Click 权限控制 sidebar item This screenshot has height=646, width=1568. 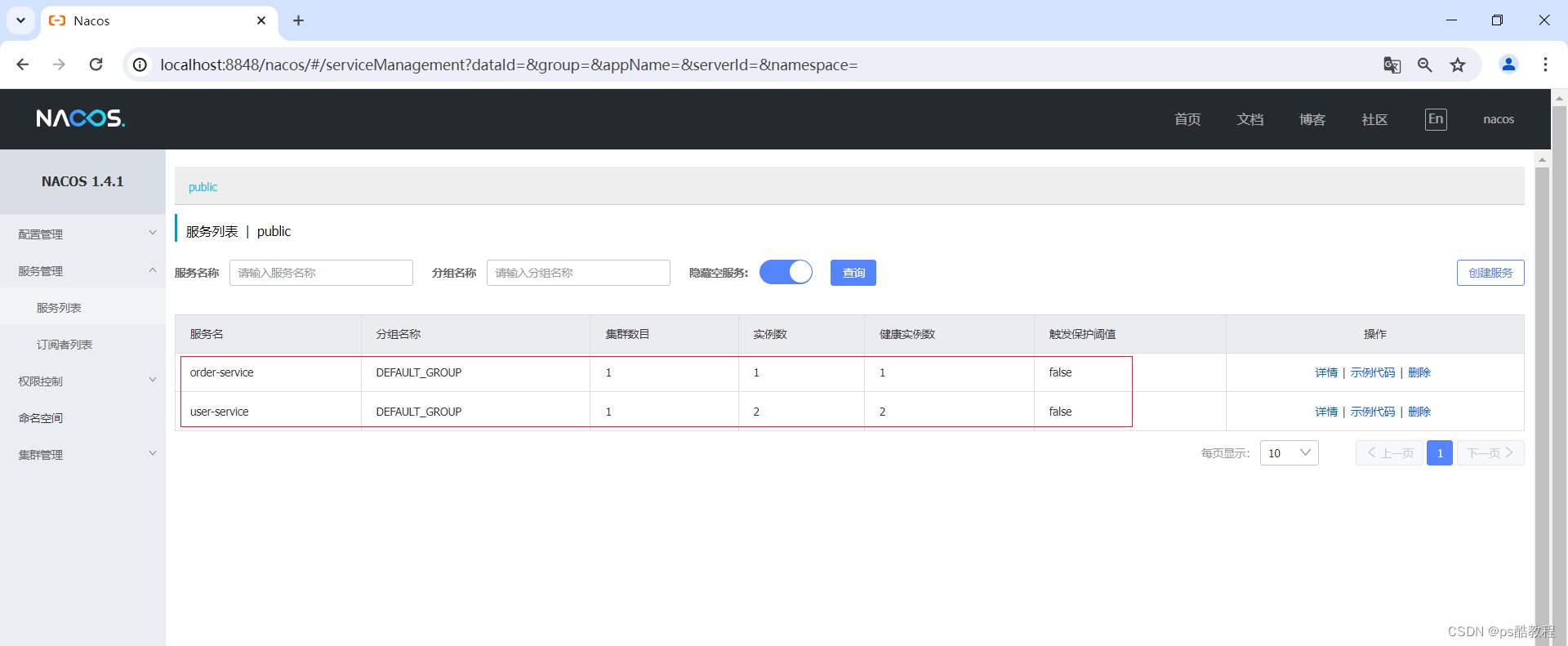point(41,381)
